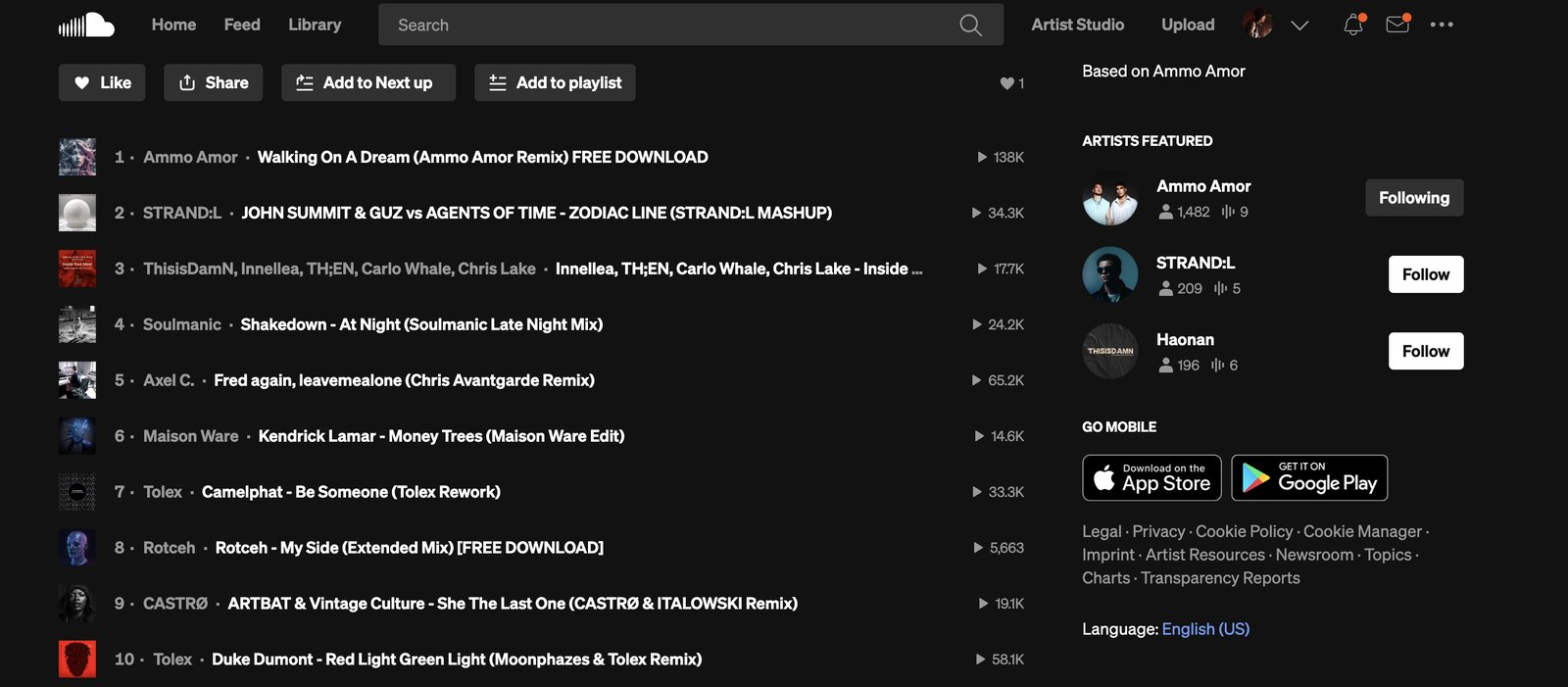1568x687 pixels.
Task: Get it on Google Play badge
Action: click(x=1309, y=478)
